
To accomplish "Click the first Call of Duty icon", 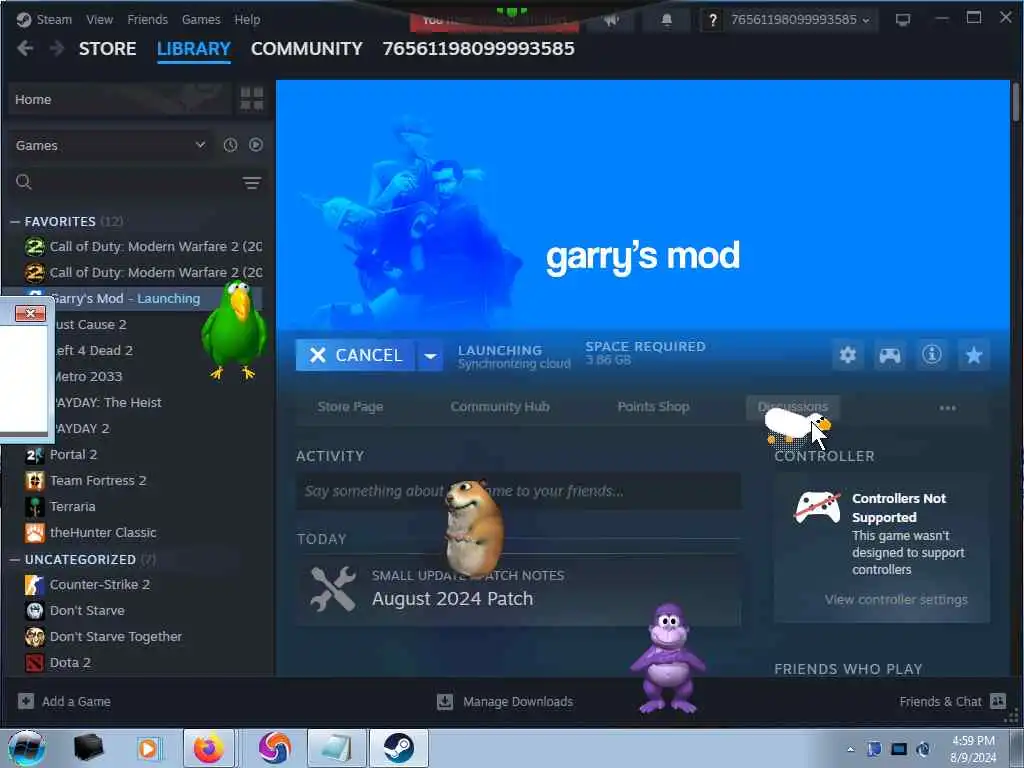I will pyautogui.click(x=35, y=246).
